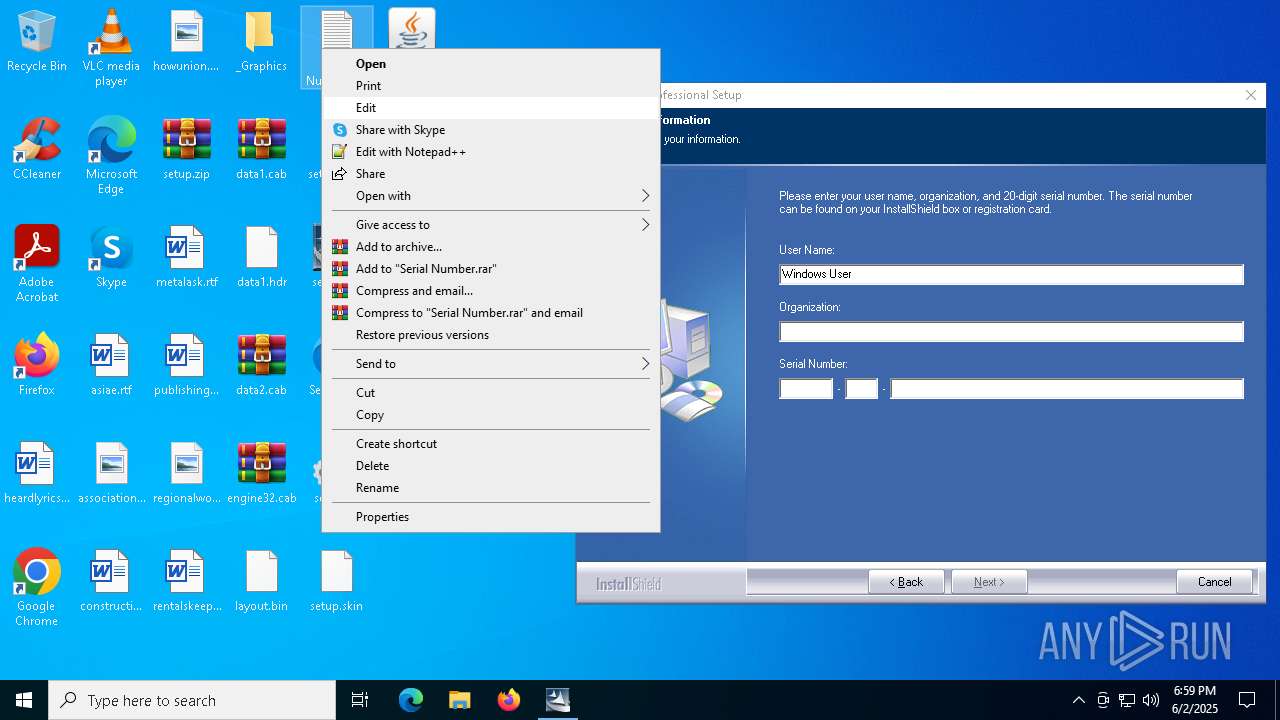Select the Microsoft Edge desktop shortcut

(111, 156)
